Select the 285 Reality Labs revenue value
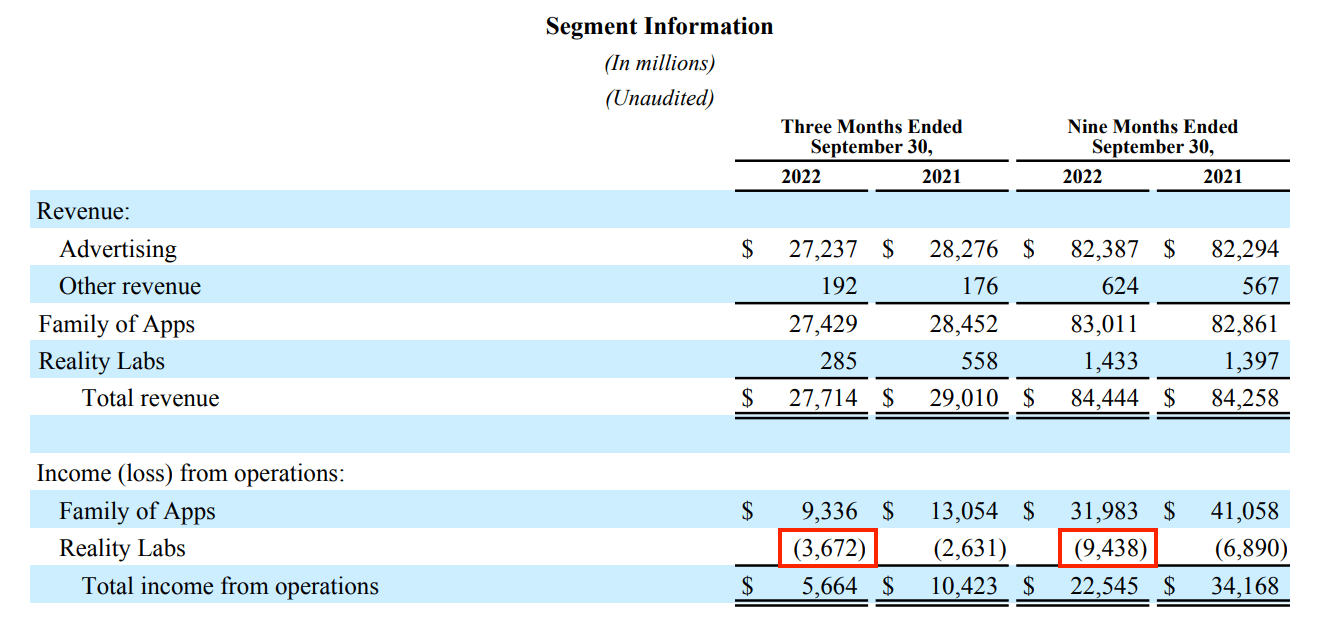Image resolution: width=1323 pixels, height=632 pixels. pyautogui.click(x=838, y=361)
